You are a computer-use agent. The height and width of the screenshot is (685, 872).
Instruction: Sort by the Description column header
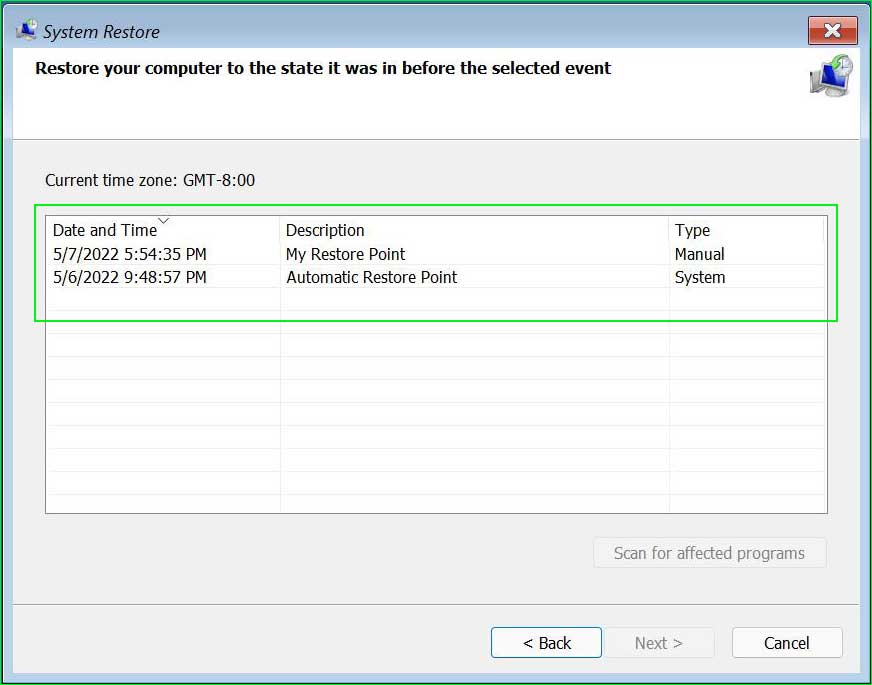pyautogui.click(x=325, y=230)
